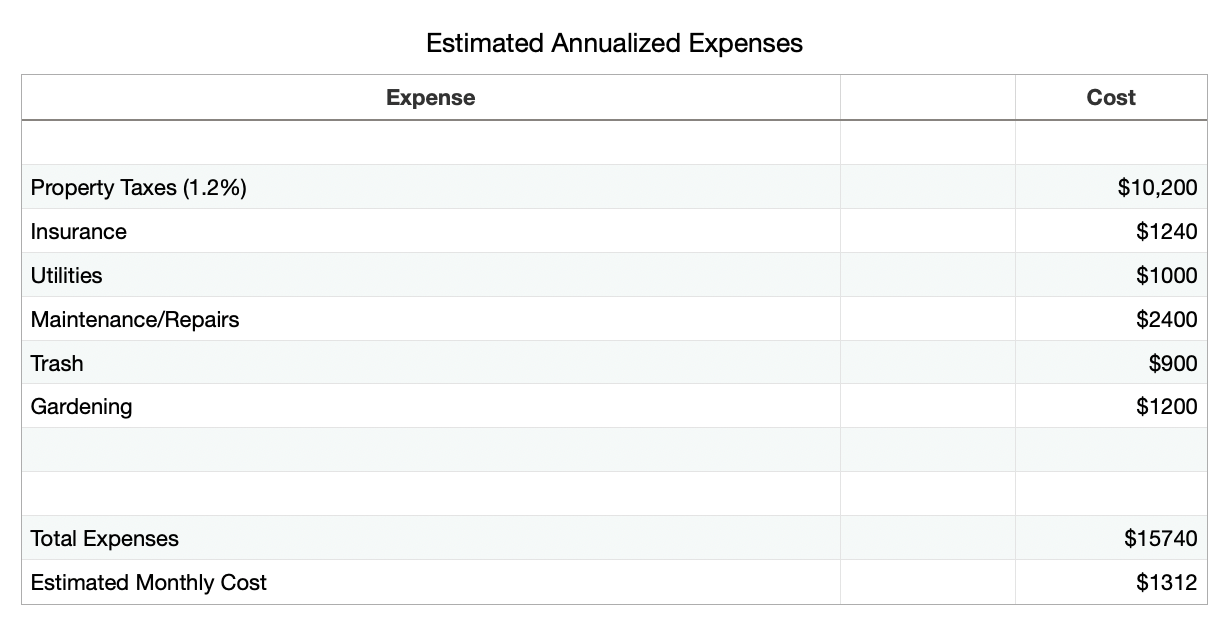The width and height of the screenshot is (1228, 622).
Task: Click the $1240 insurance cost cell
Action: tap(1111, 231)
